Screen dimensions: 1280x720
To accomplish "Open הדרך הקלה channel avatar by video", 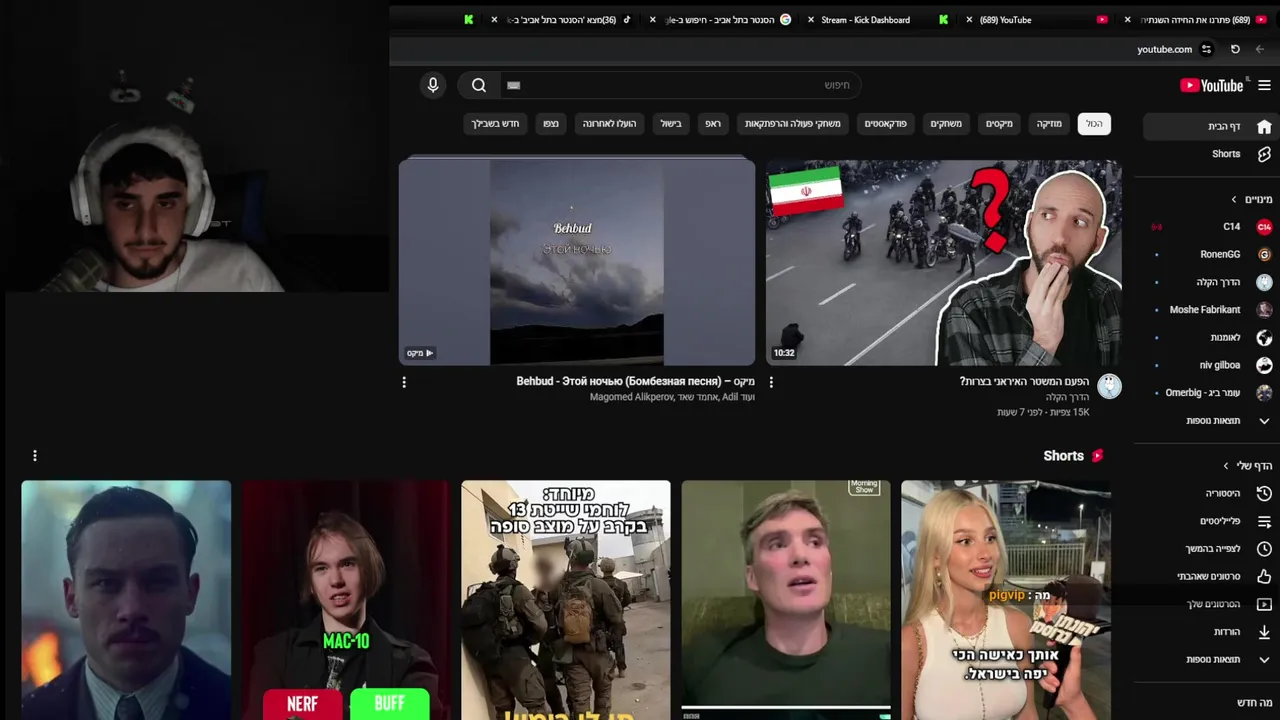I will pos(1109,387).
